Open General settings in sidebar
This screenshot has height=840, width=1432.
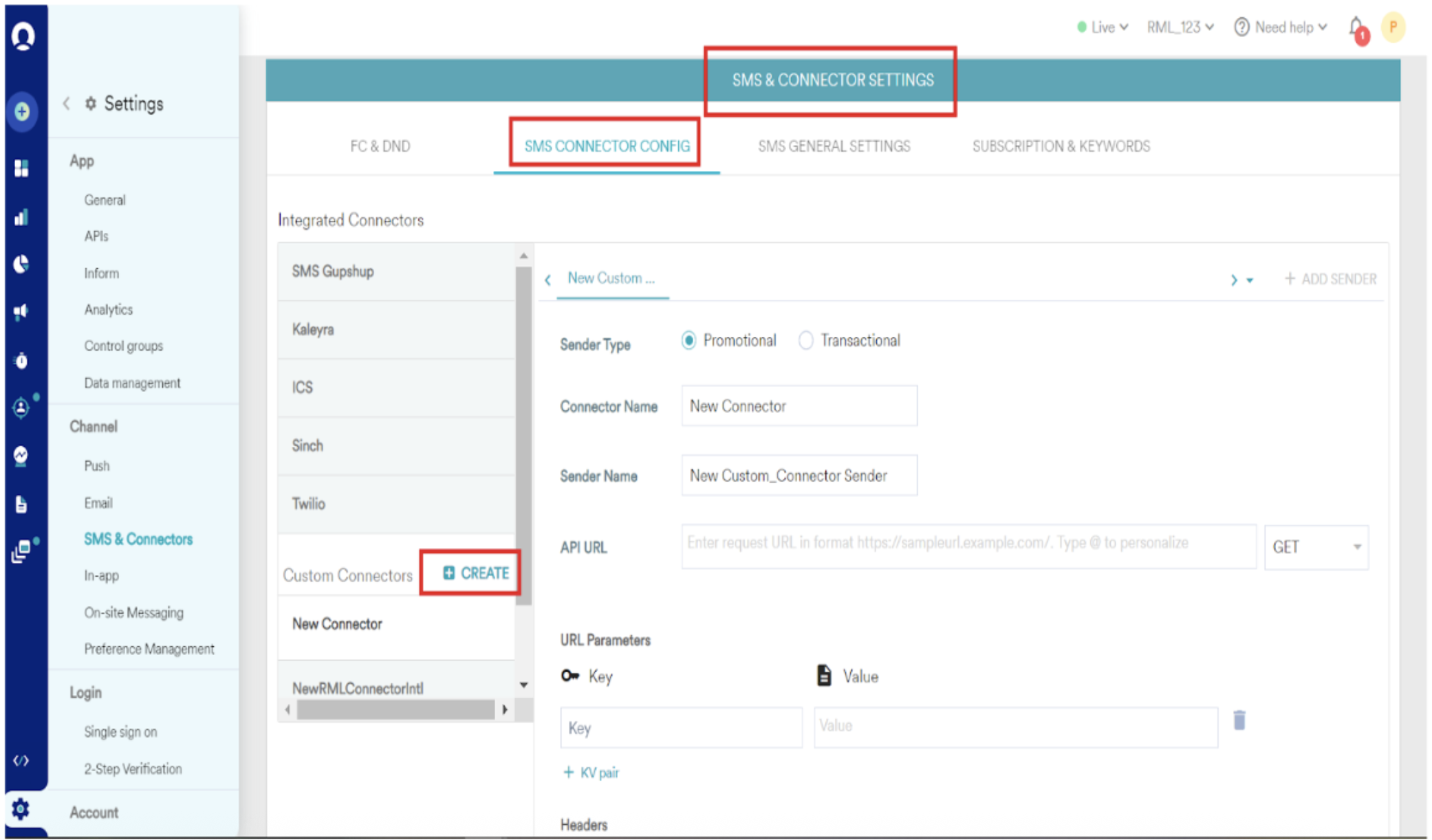click(x=105, y=200)
